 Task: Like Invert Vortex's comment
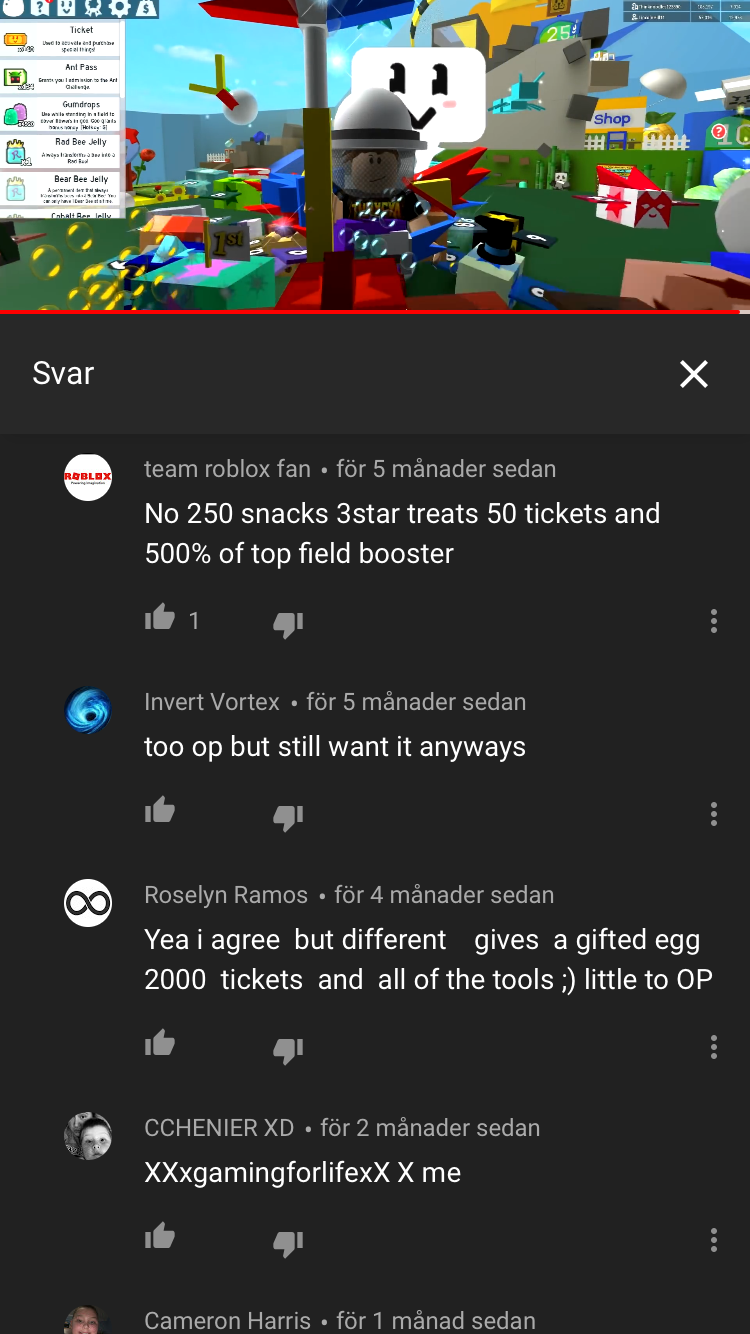click(x=160, y=812)
